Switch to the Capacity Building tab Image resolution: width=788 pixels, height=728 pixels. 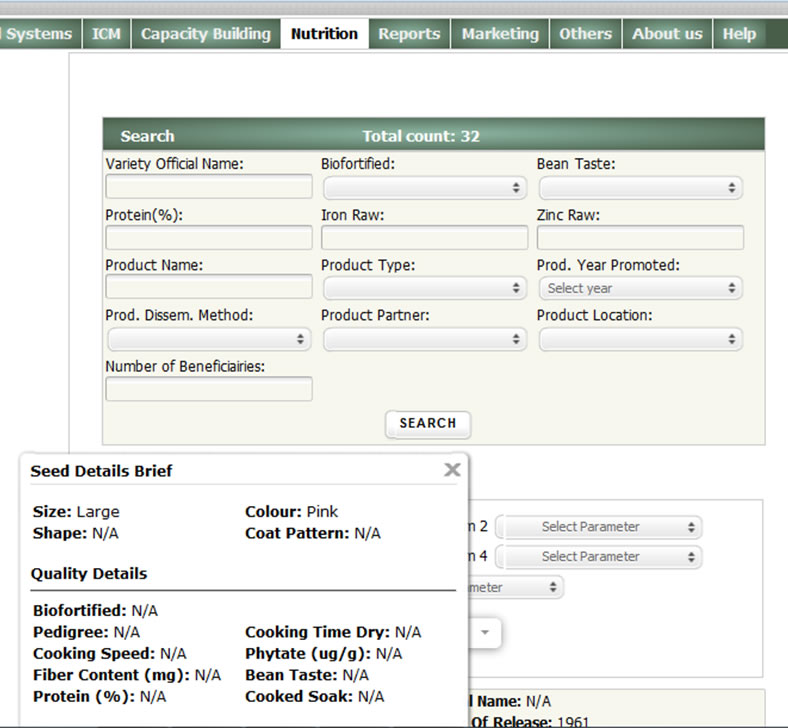205,34
